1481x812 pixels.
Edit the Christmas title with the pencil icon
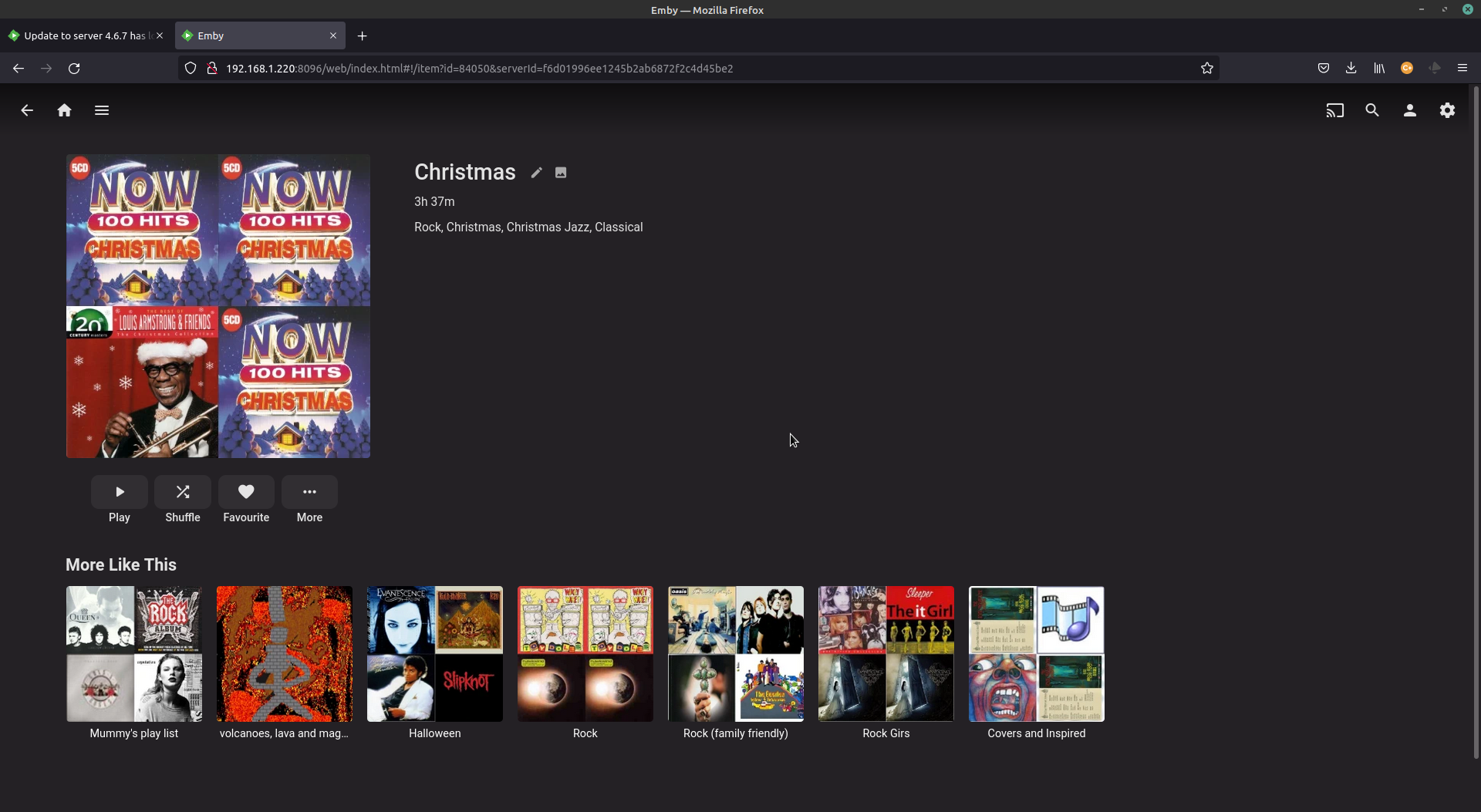[x=536, y=172]
